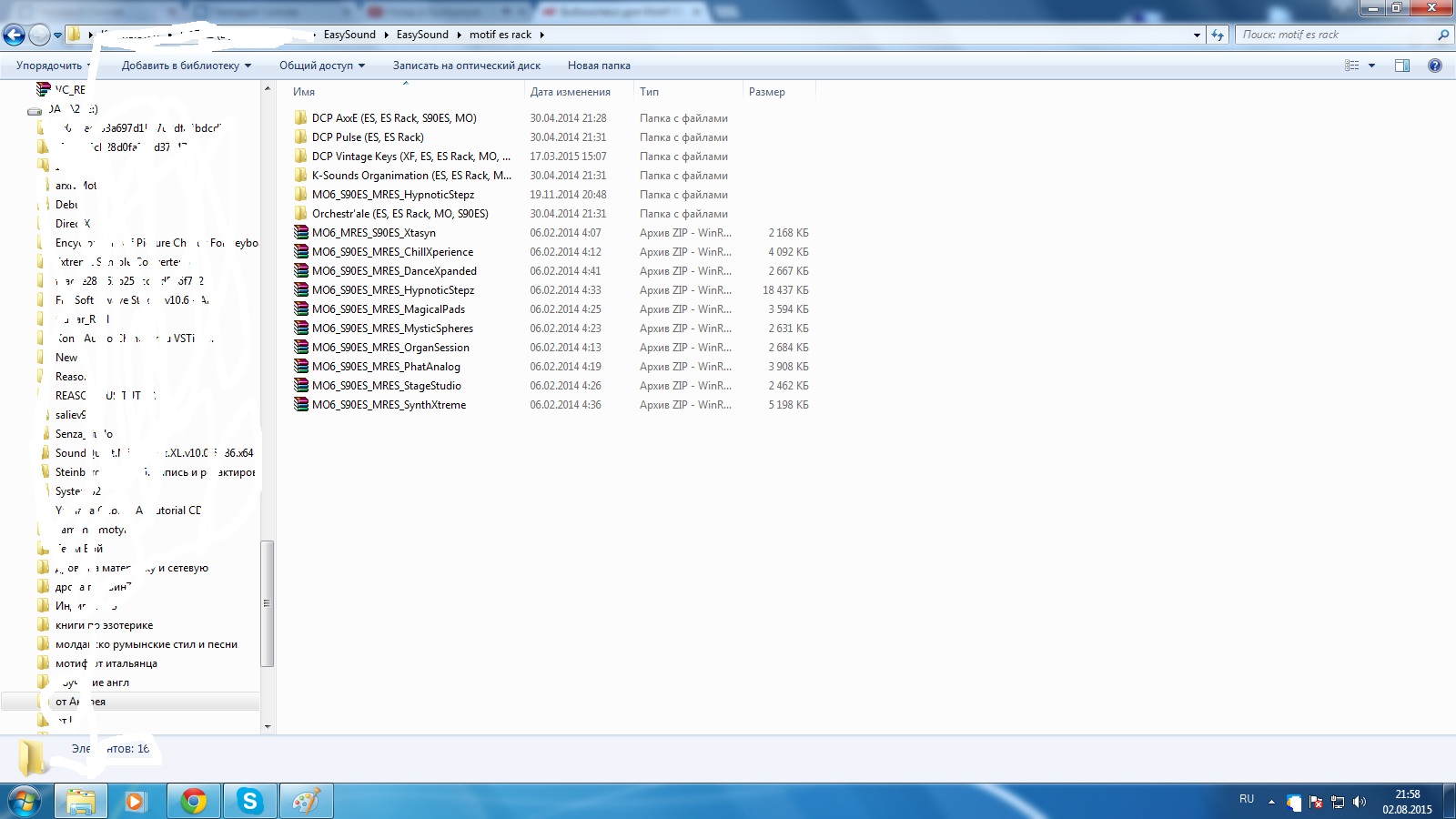Viewport: 1456px width, 819px height.
Task: Click the network icon in system tray
Action: [1338, 802]
